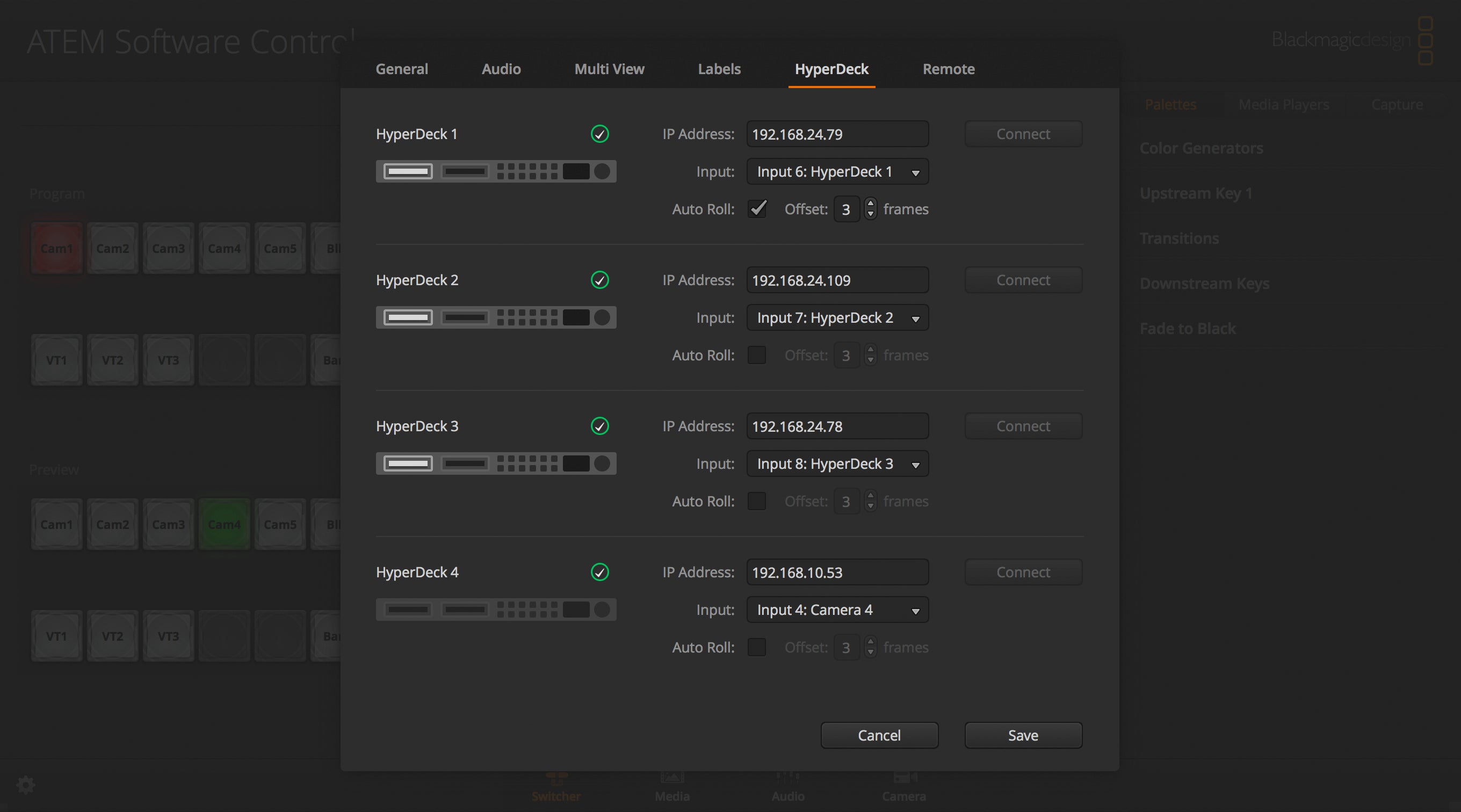
Task: Cancel the HyperDeck settings changes
Action: (879, 735)
